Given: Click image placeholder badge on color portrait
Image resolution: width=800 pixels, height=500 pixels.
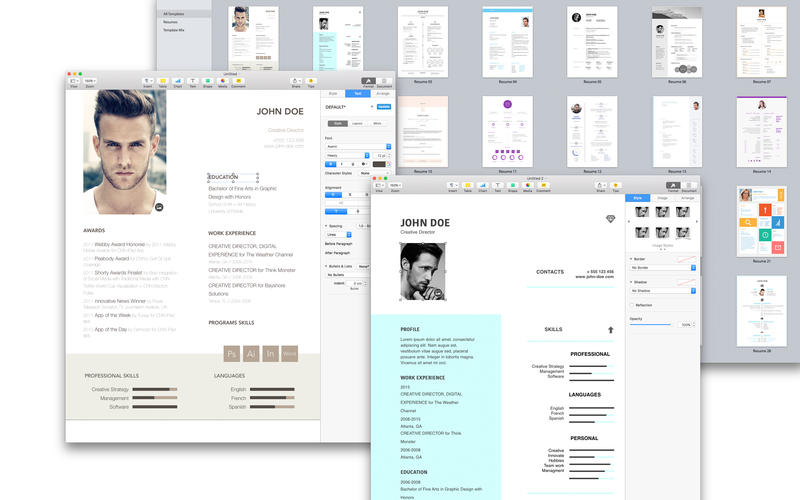Looking at the screenshot, I should click(x=159, y=207).
